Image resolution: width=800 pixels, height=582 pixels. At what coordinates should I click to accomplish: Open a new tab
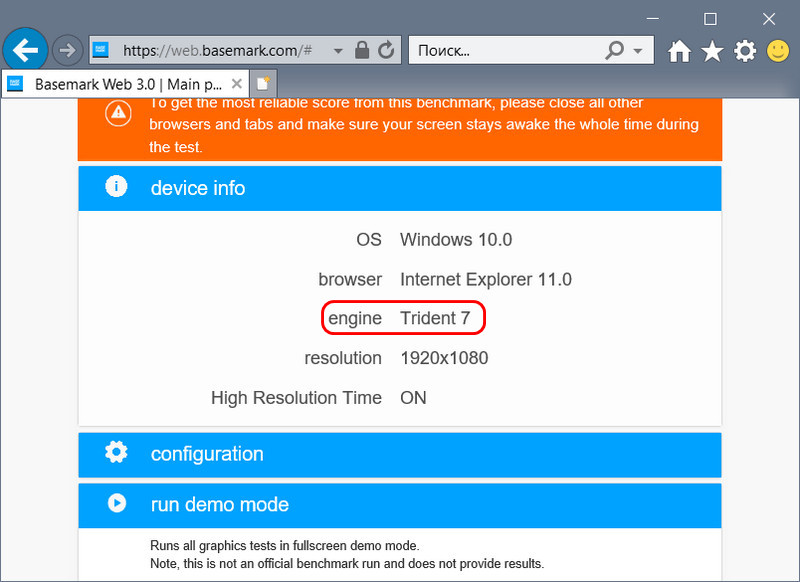point(263,83)
